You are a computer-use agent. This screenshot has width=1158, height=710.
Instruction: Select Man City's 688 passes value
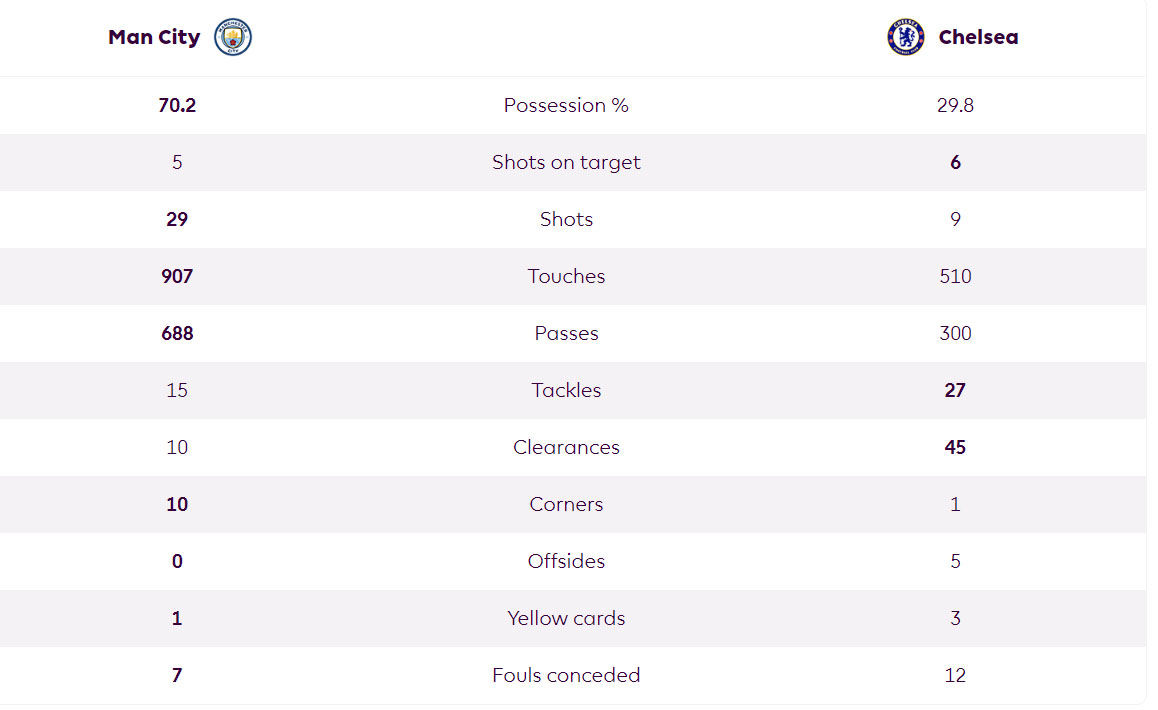click(x=177, y=333)
